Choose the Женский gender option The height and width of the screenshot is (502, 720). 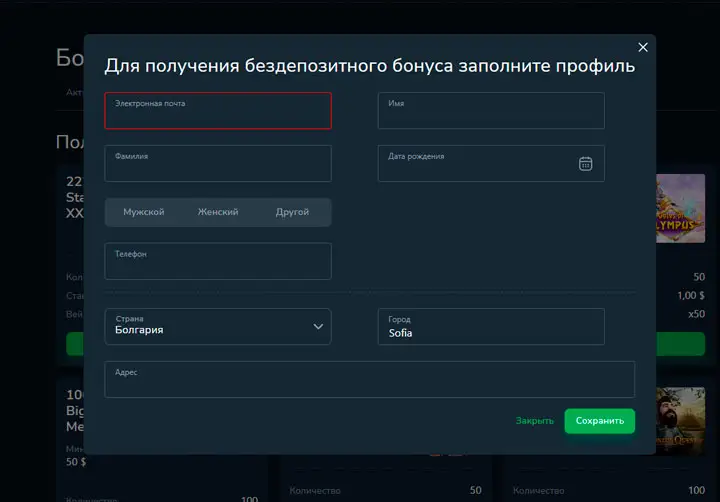pos(218,212)
